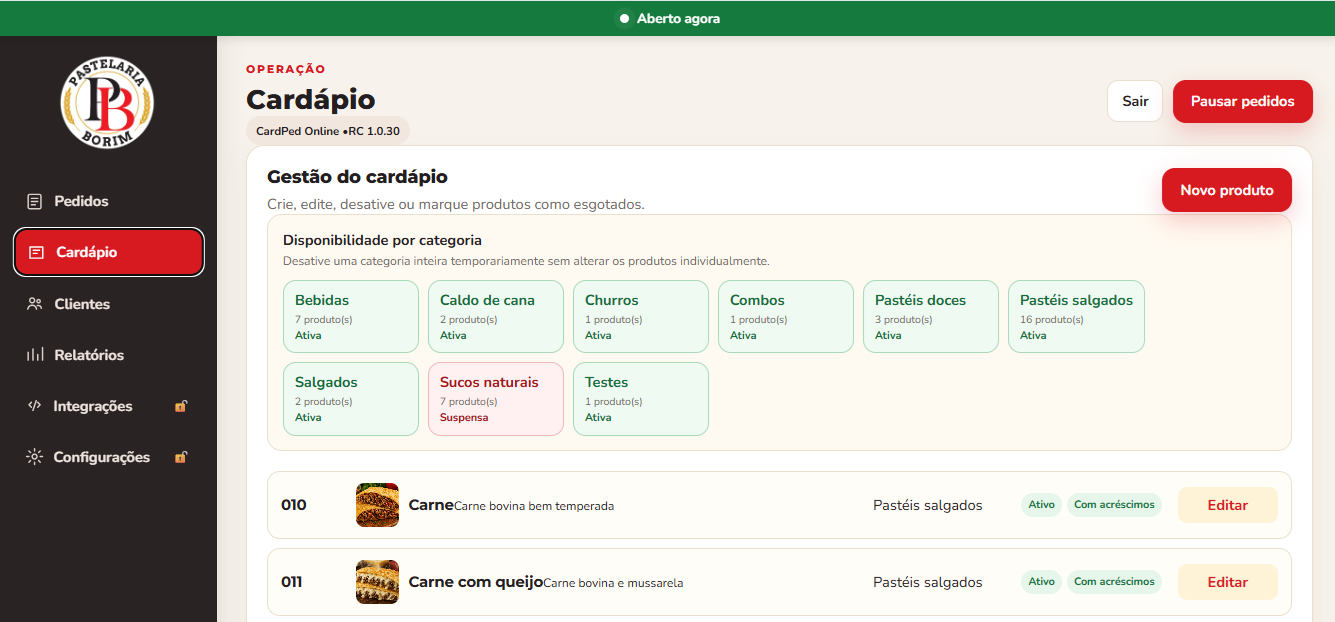The width and height of the screenshot is (1335, 622).
Task: Toggle the Churros category card
Action: pos(641,317)
